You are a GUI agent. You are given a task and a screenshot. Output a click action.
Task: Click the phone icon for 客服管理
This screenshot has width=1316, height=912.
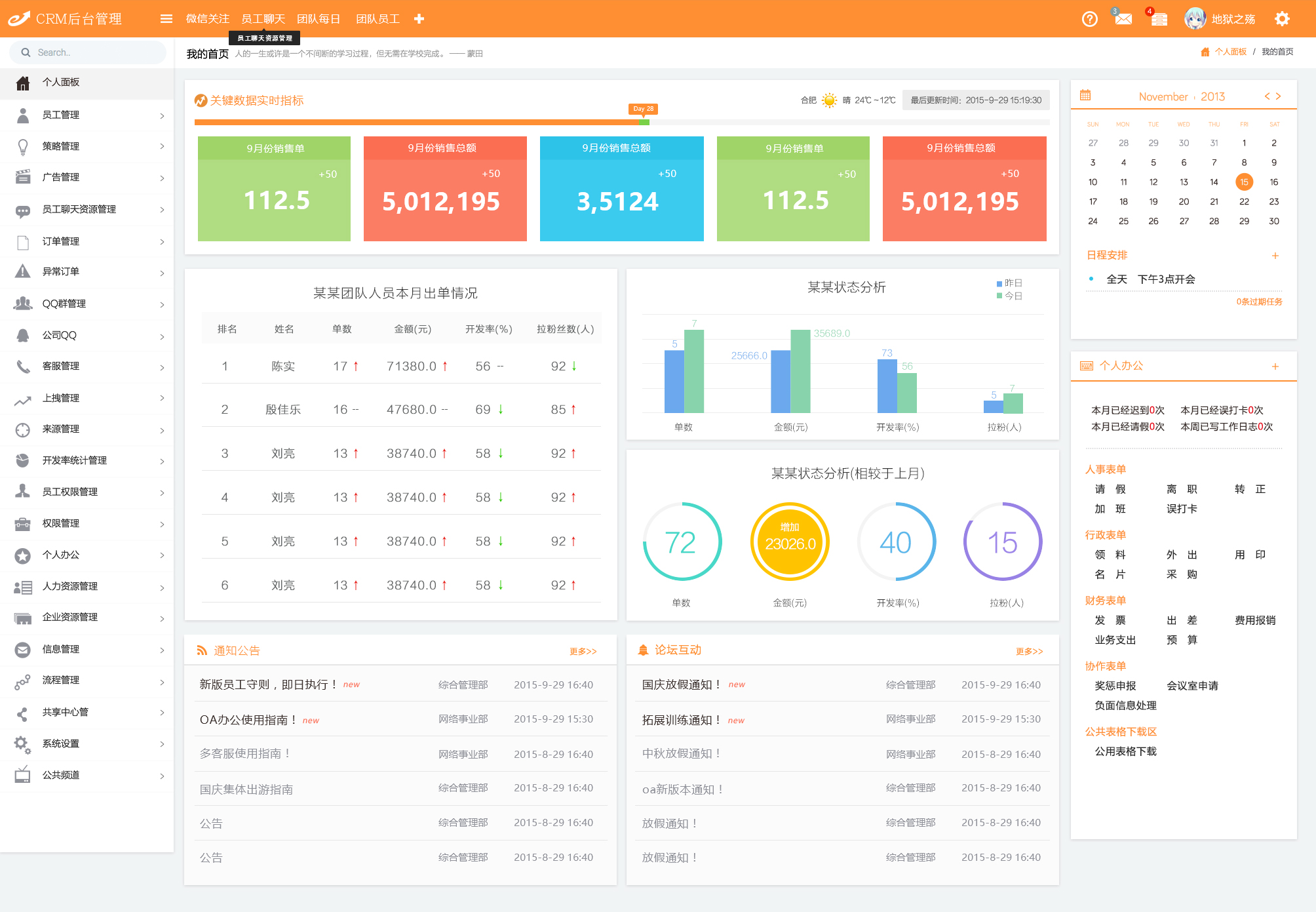[23, 367]
